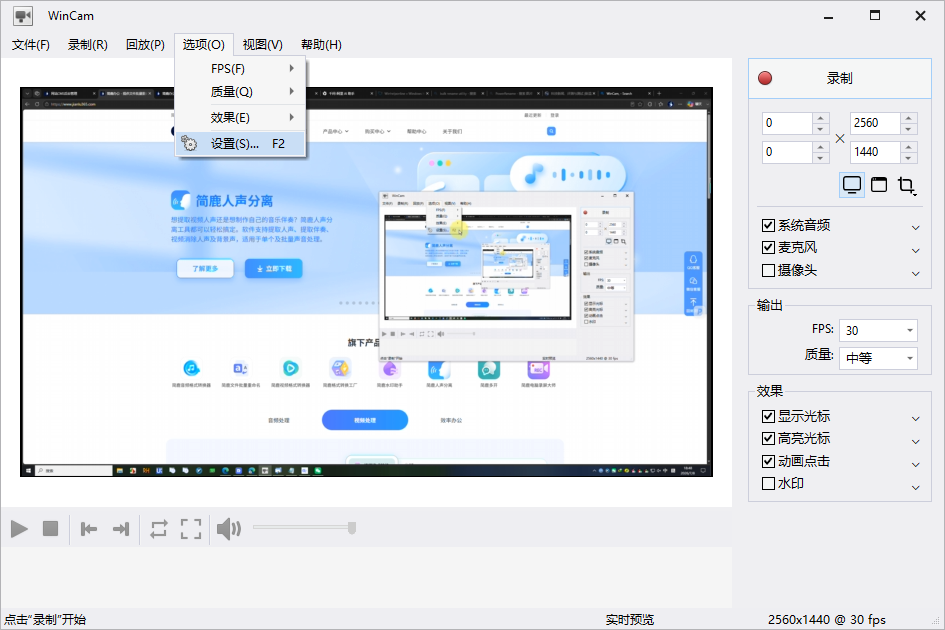
Task: Mute the volume speaker icon
Action: point(229,529)
